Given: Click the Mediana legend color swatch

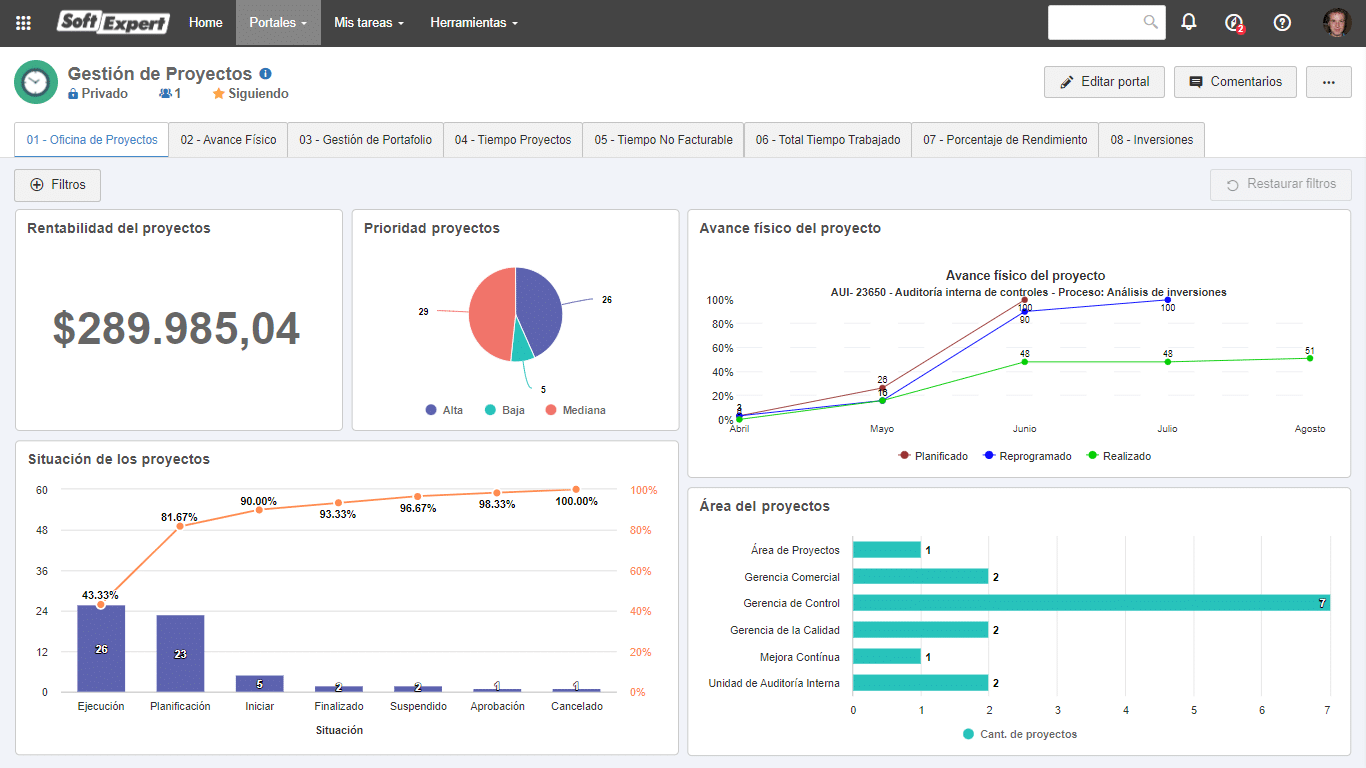Looking at the screenshot, I should click(x=551, y=410).
